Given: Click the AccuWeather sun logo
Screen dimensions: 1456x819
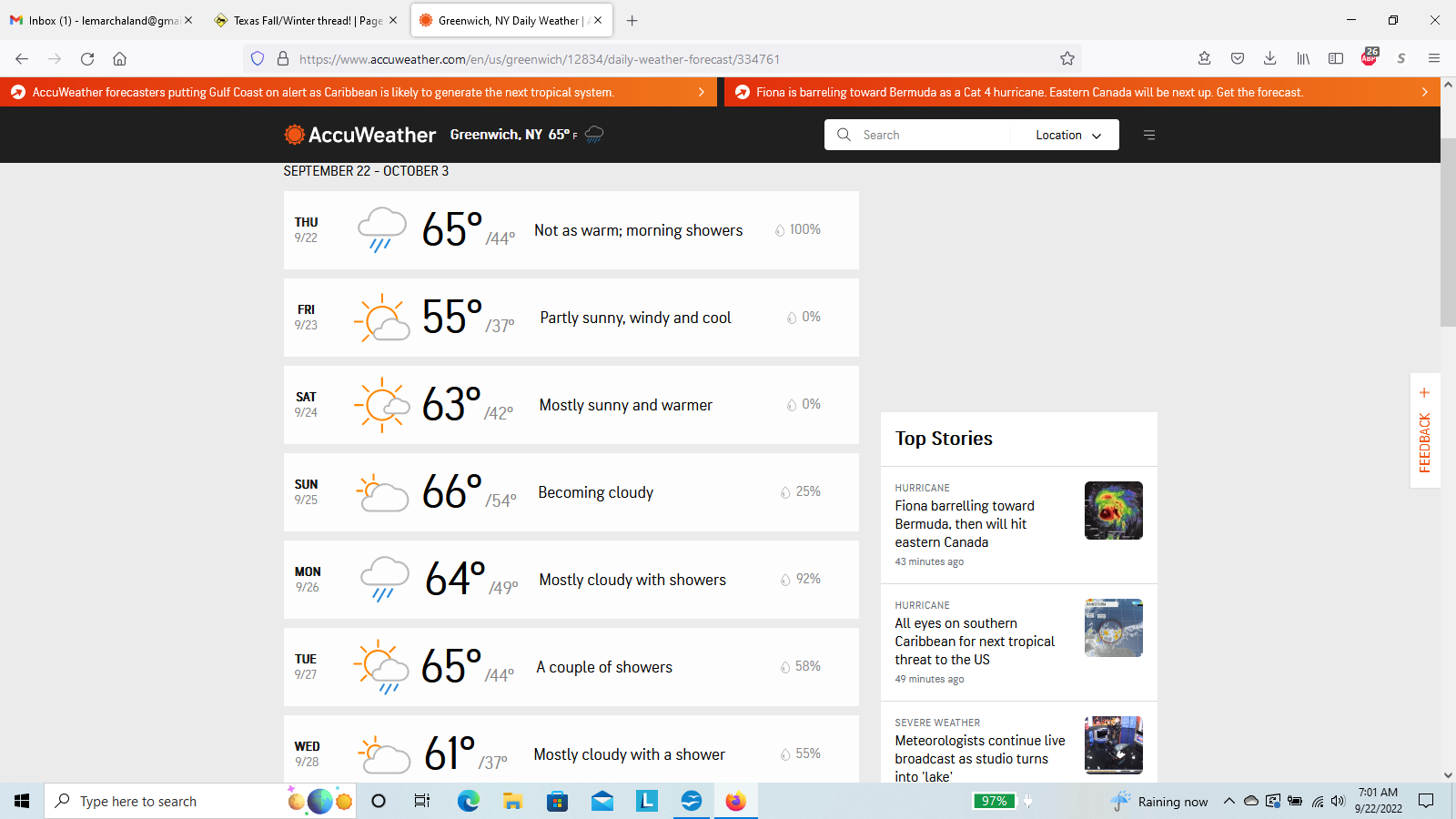Looking at the screenshot, I should point(294,135).
